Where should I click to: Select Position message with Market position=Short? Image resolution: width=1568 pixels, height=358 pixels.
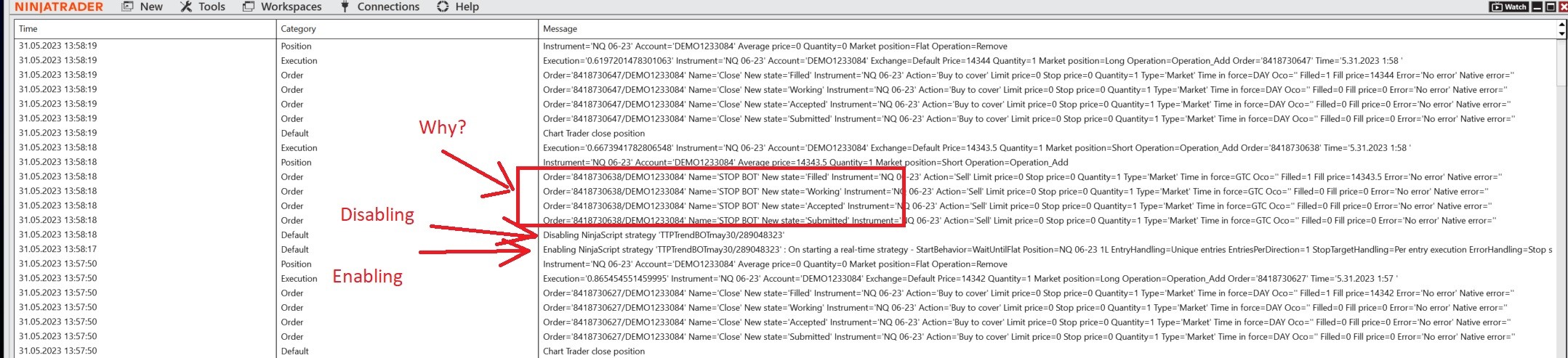(805, 163)
